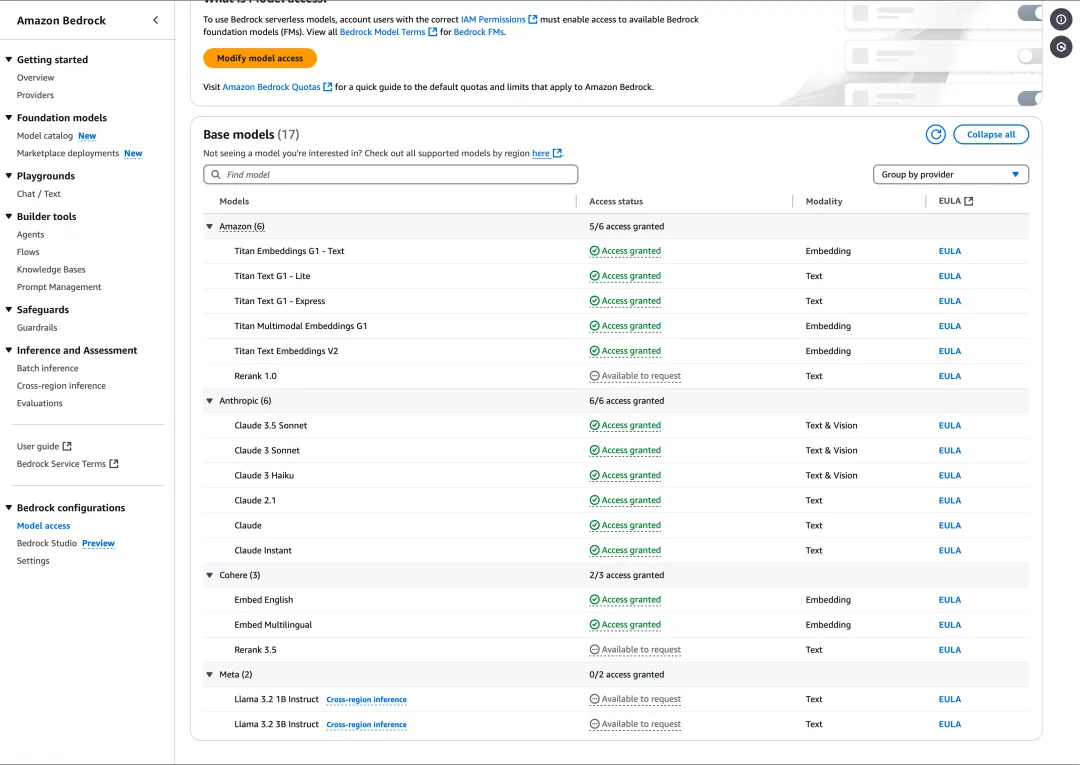The image size is (1080, 765).
Task: Open the Info panel icon top right
Action: point(1060,18)
